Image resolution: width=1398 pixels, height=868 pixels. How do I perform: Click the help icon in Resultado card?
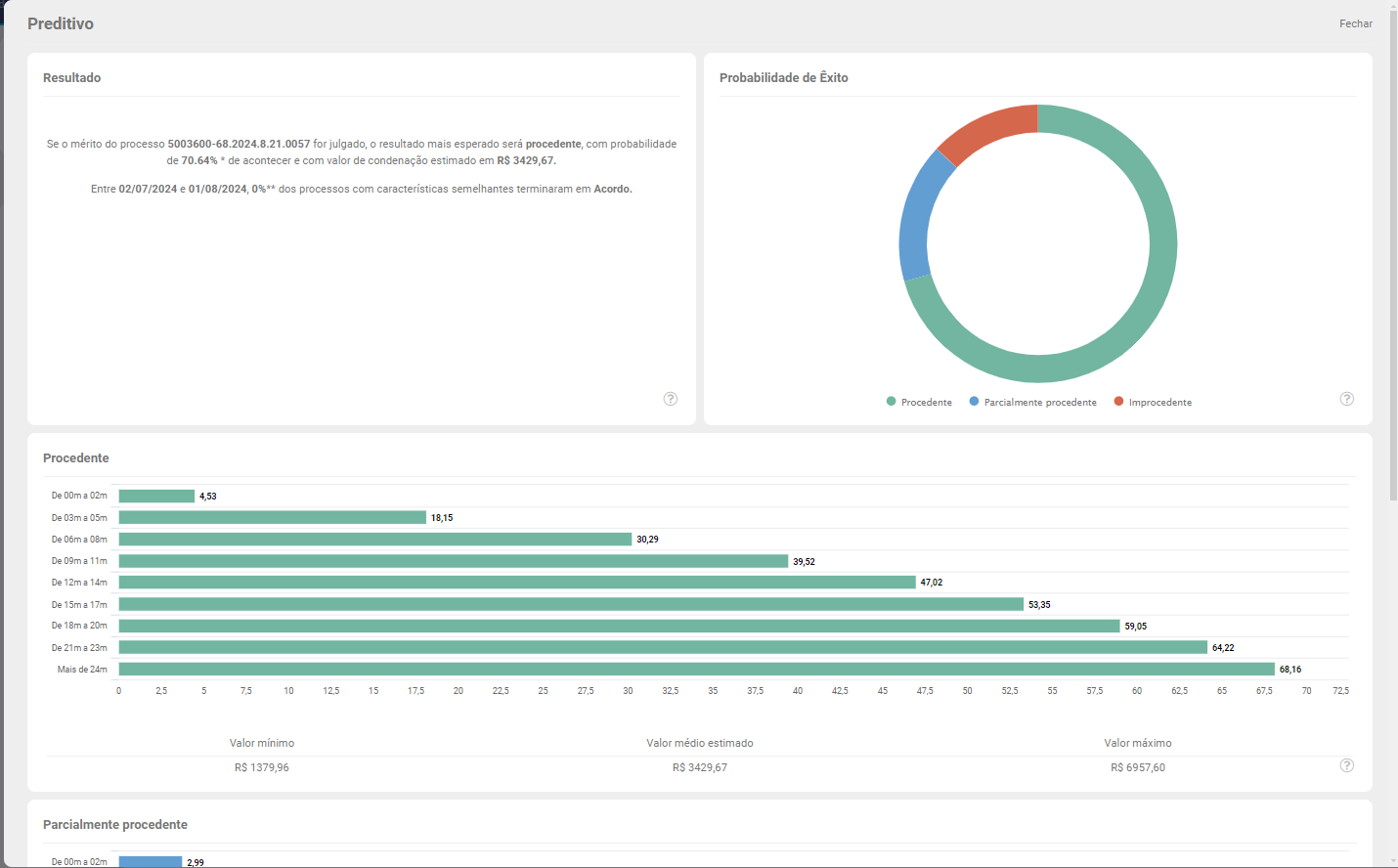(x=671, y=399)
